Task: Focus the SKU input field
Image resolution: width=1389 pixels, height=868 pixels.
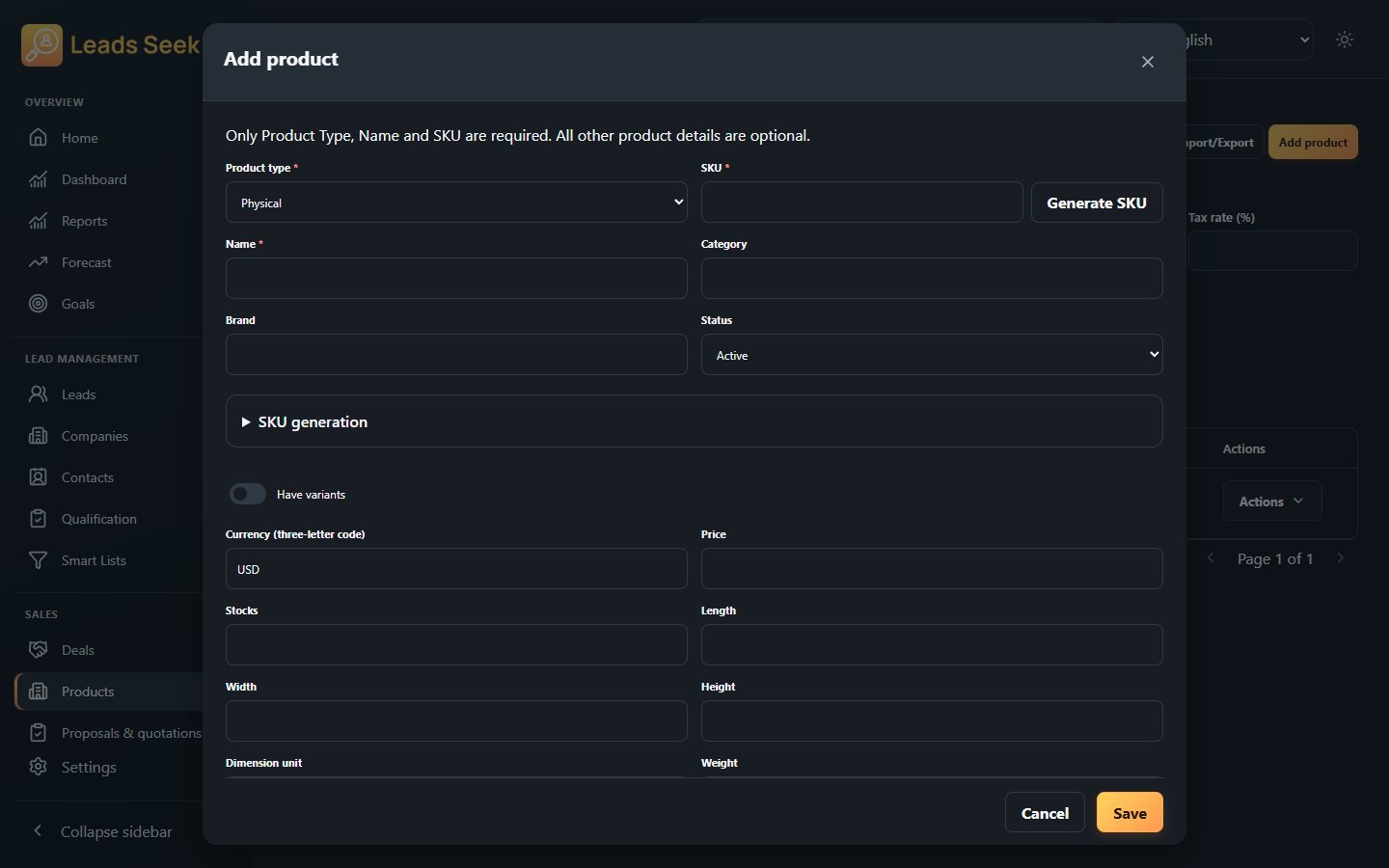Action: (x=862, y=203)
